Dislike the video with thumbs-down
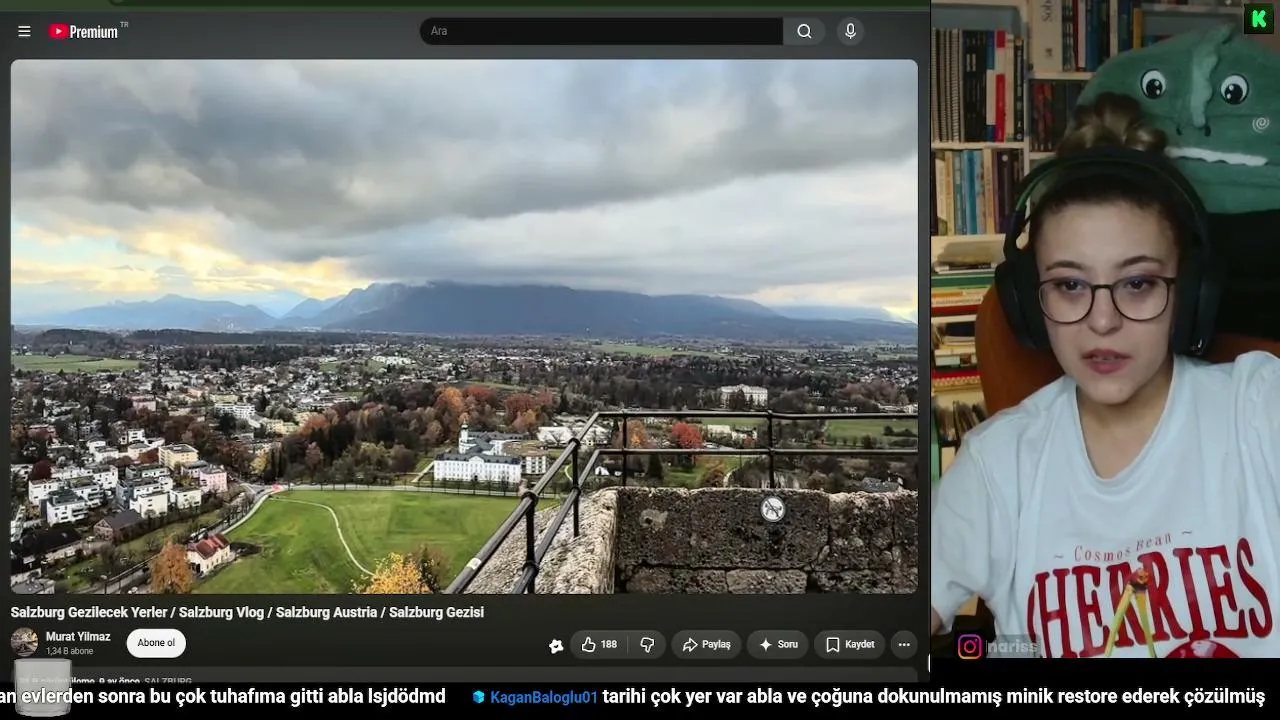The height and width of the screenshot is (720, 1280). pyautogui.click(x=647, y=645)
